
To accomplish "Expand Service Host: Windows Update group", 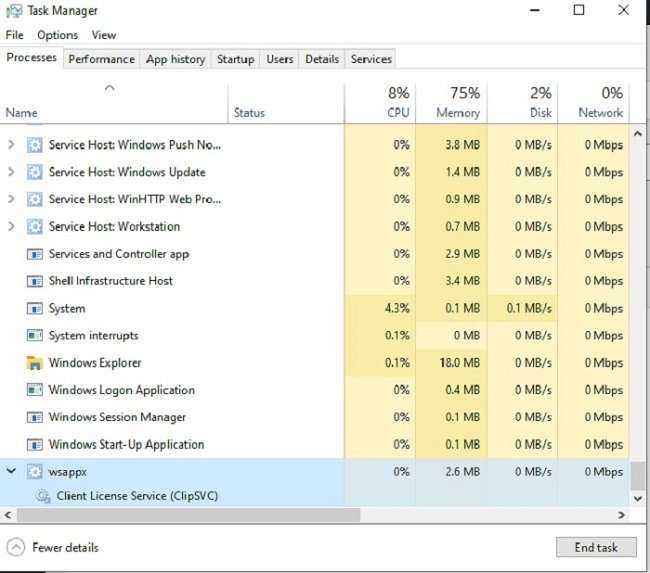I will tap(11, 172).
